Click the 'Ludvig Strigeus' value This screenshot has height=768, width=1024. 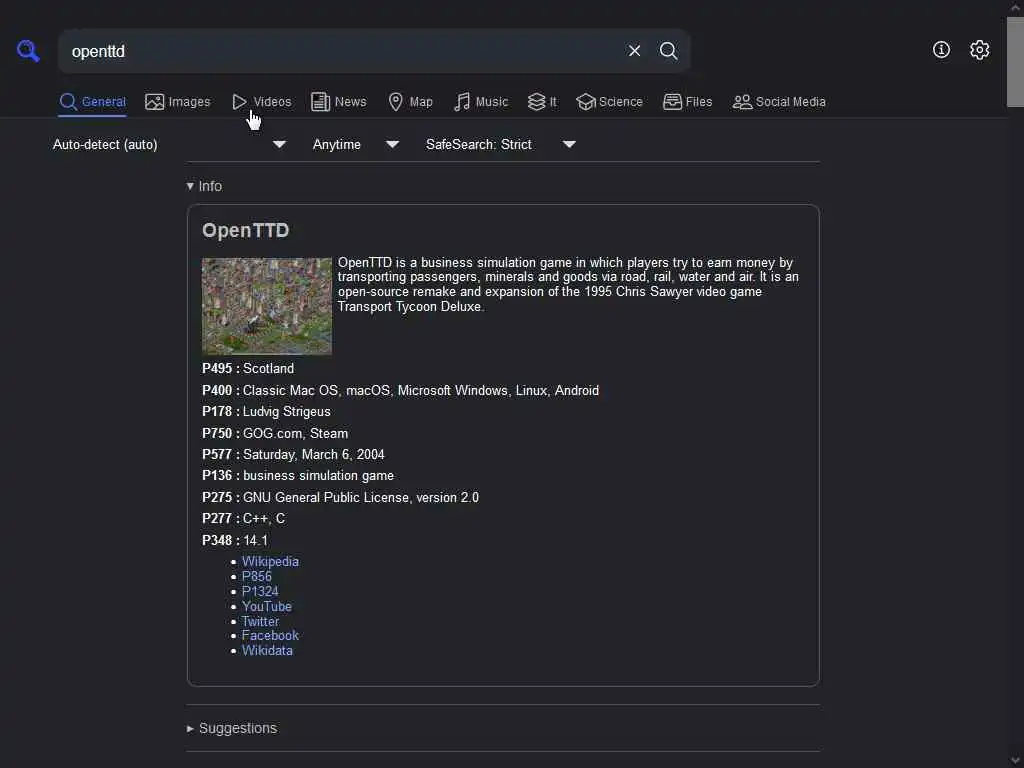(287, 411)
